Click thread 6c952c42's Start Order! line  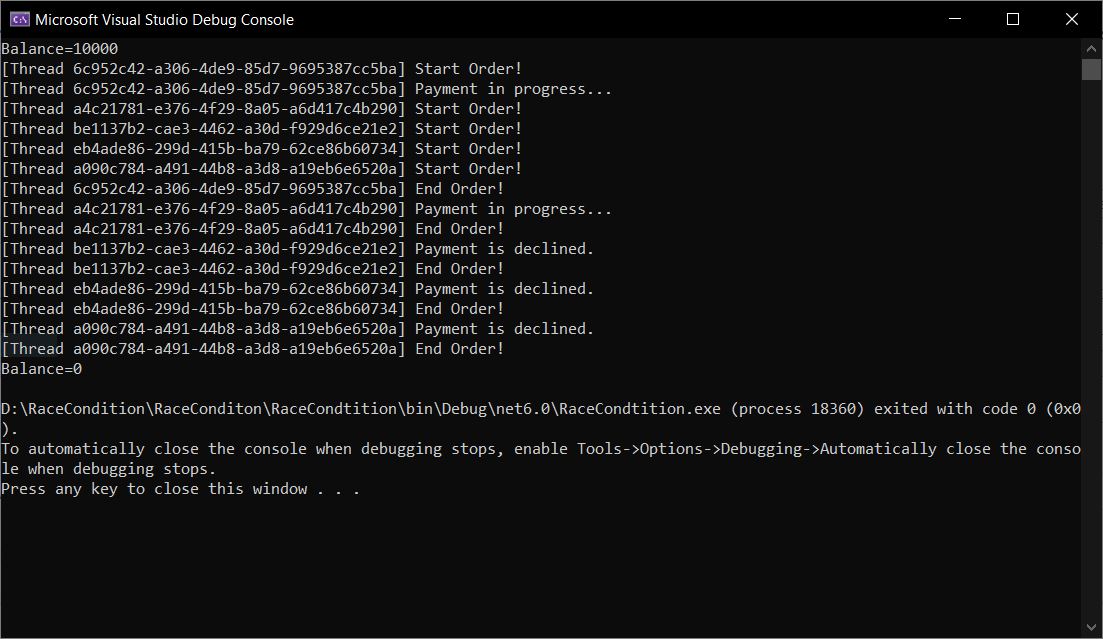(262, 69)
